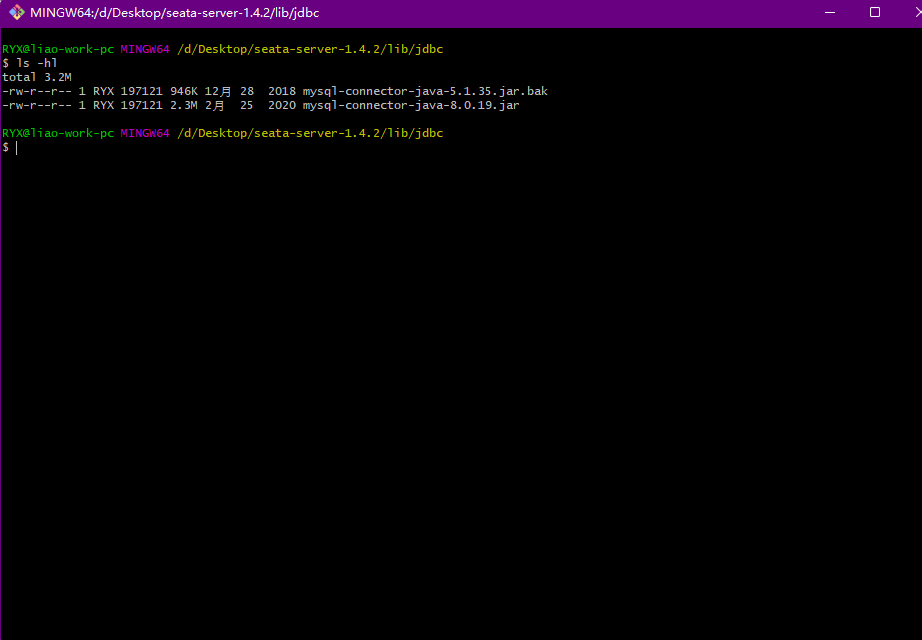Click the Git Bash icon in title bar
The image size is (922, 640).
(x=16, y=12)
